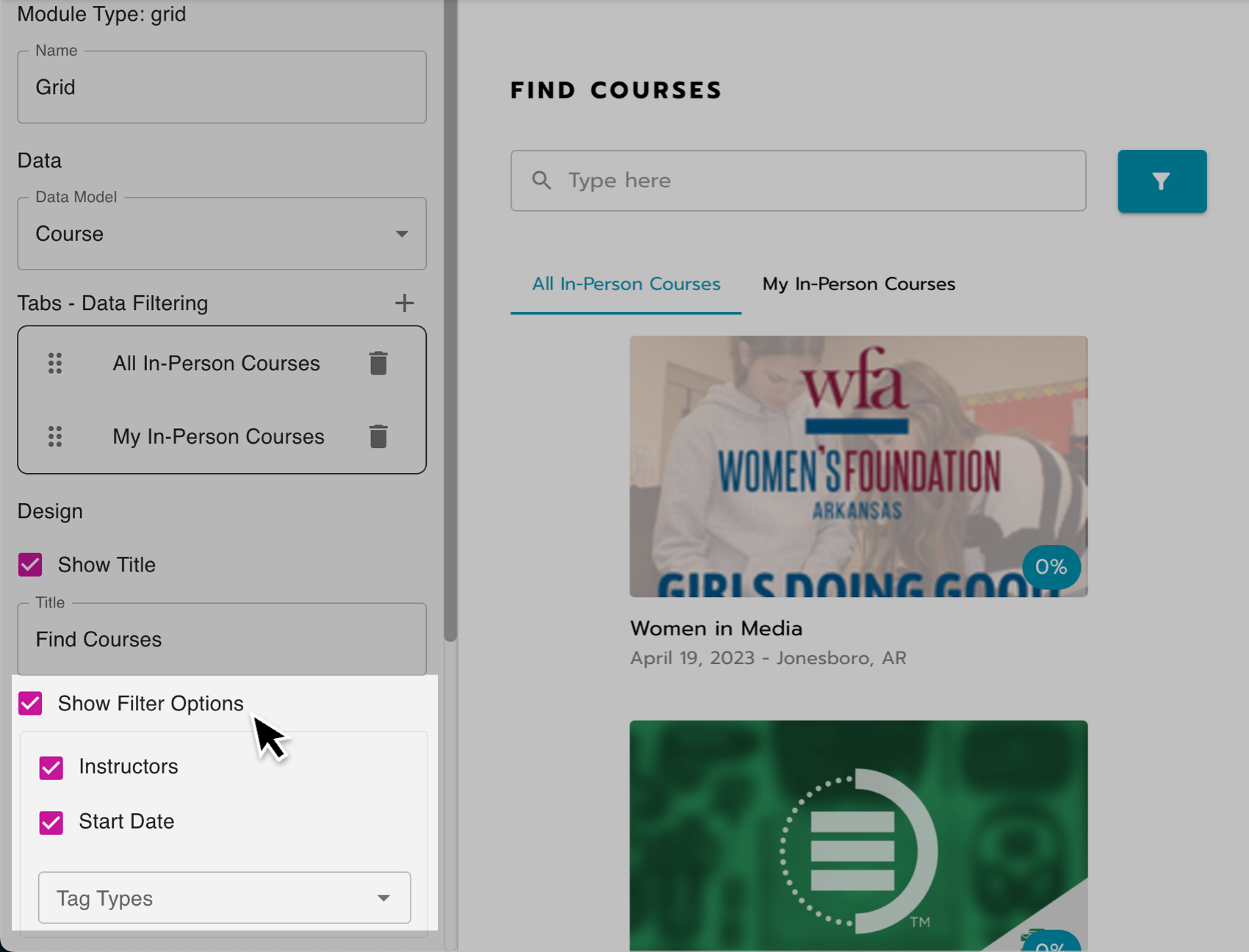This screenshot has width=1249, height=952.
Task: Open the Data Model Course dropdown
Action: pos(222,234)
